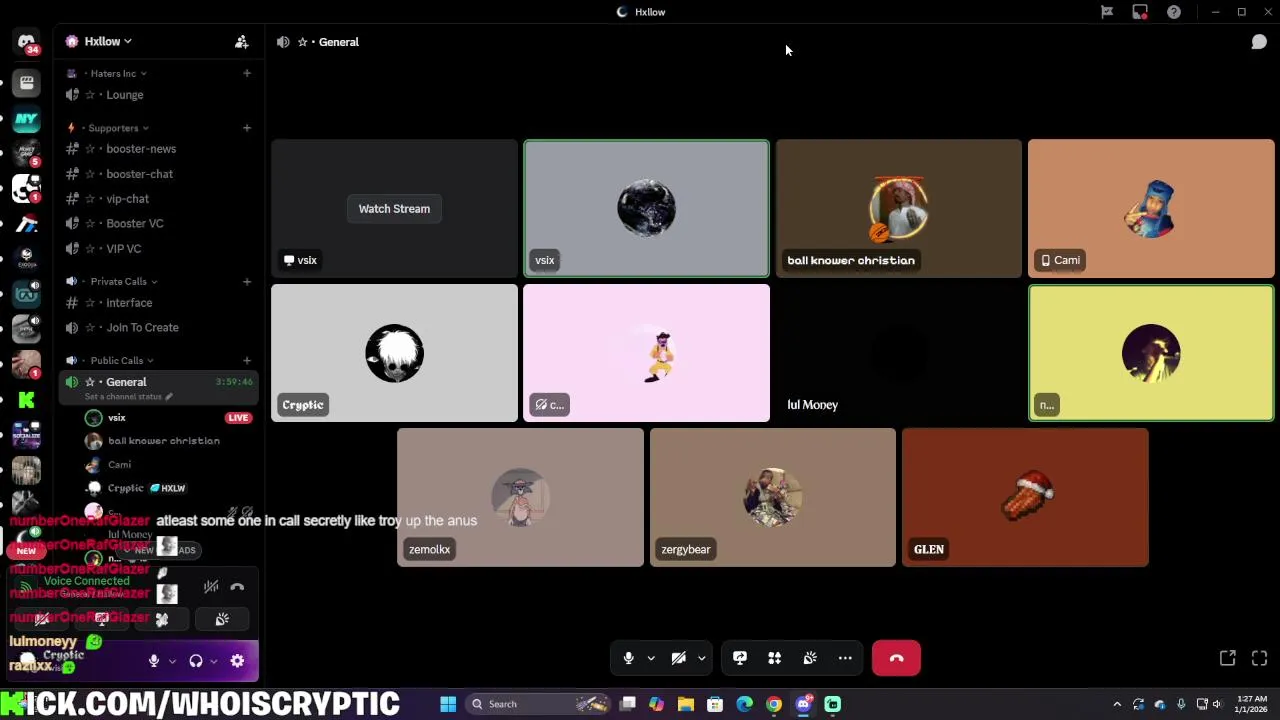Image resolution: width=1280 pixels, height=720 pixels.
Task: Open File Explorer from taskbar
Action: tap(686, 704)
